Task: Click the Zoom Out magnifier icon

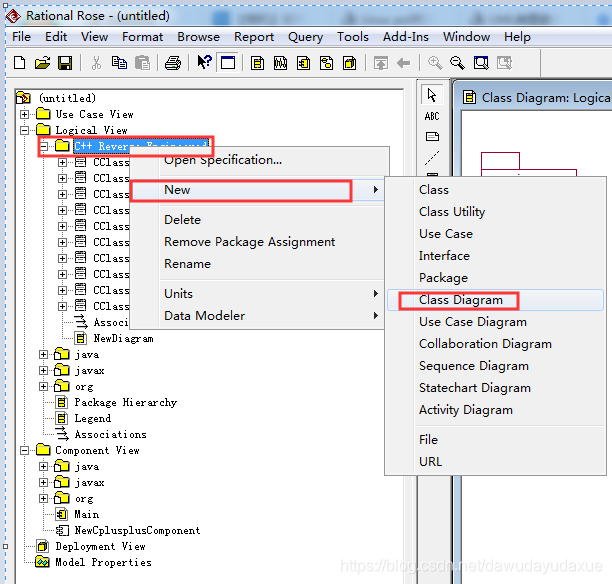Action: pos(457,63)
